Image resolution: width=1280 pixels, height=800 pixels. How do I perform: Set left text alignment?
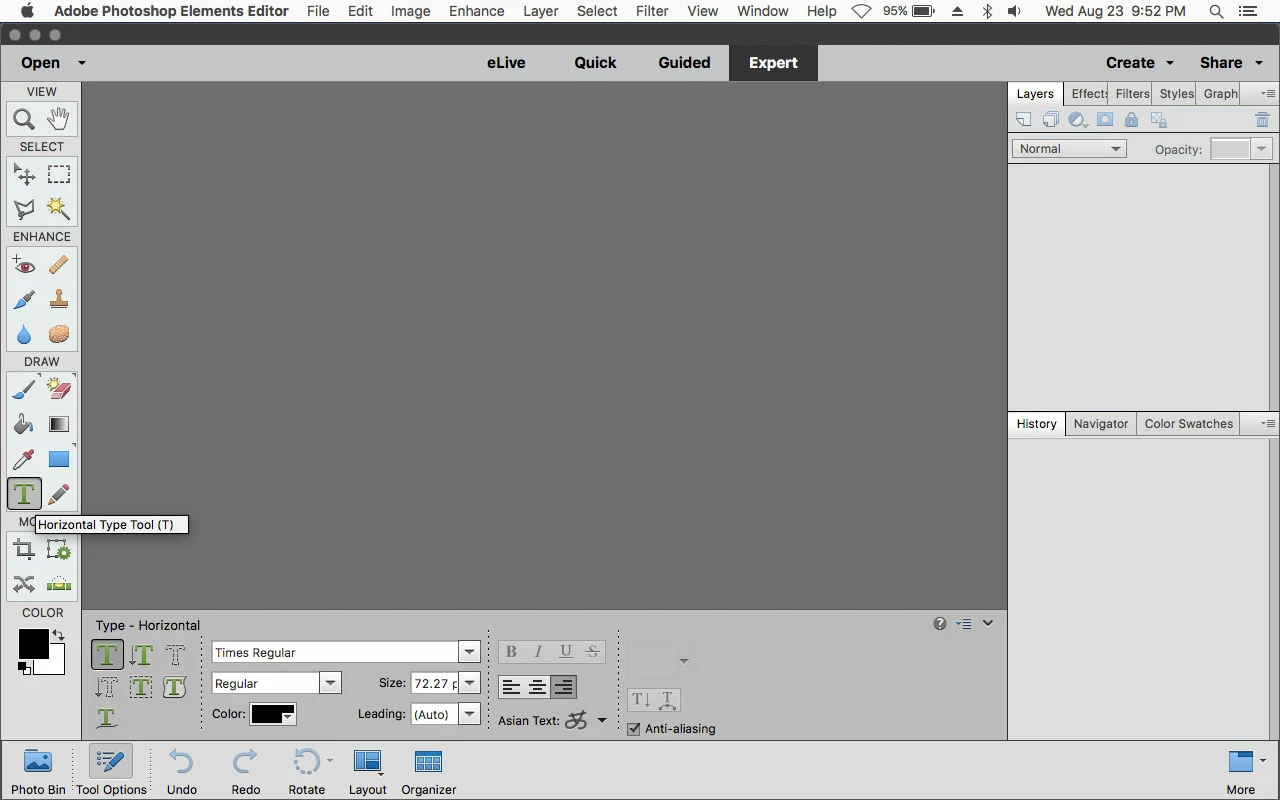[x=511, y=687]
